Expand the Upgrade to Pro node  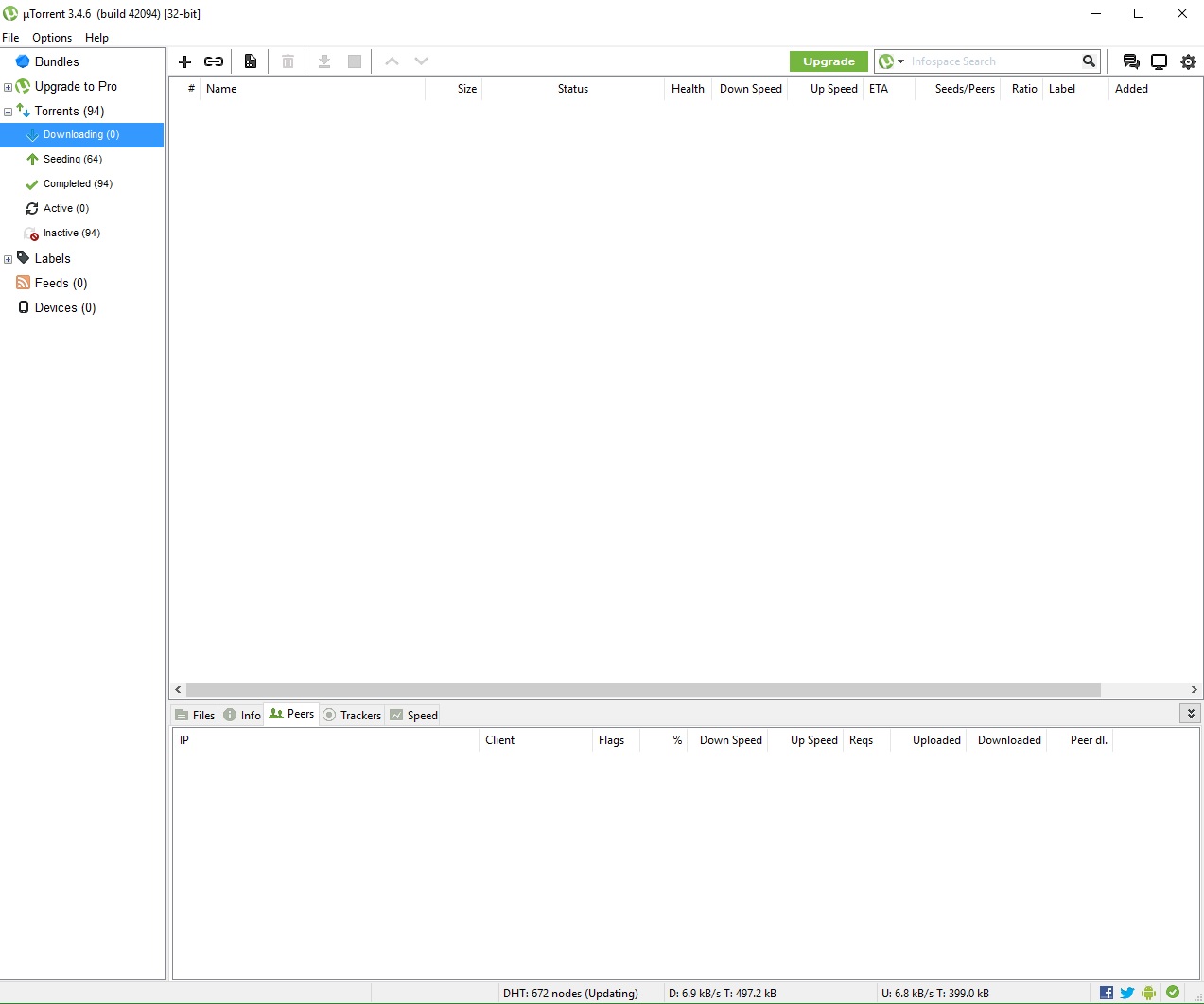pos(8,87)
